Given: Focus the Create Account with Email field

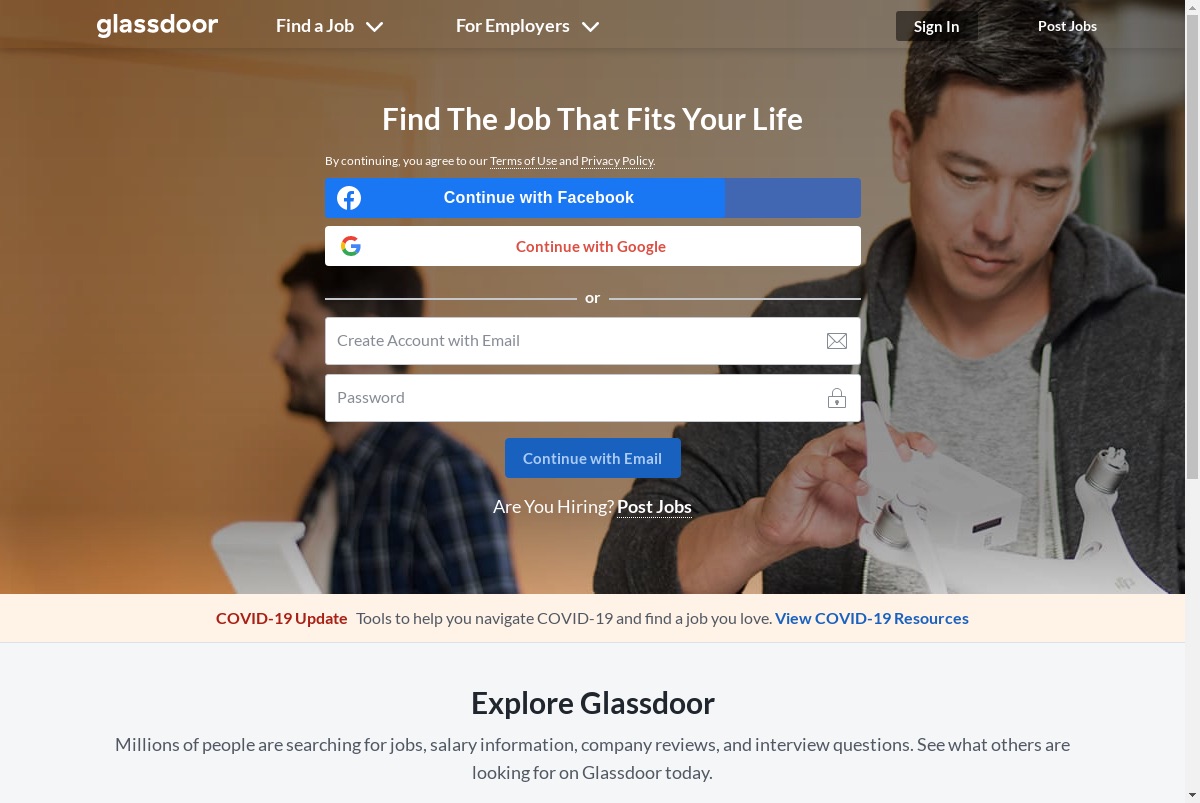Looking at the screenshot, I should [593, 341].
